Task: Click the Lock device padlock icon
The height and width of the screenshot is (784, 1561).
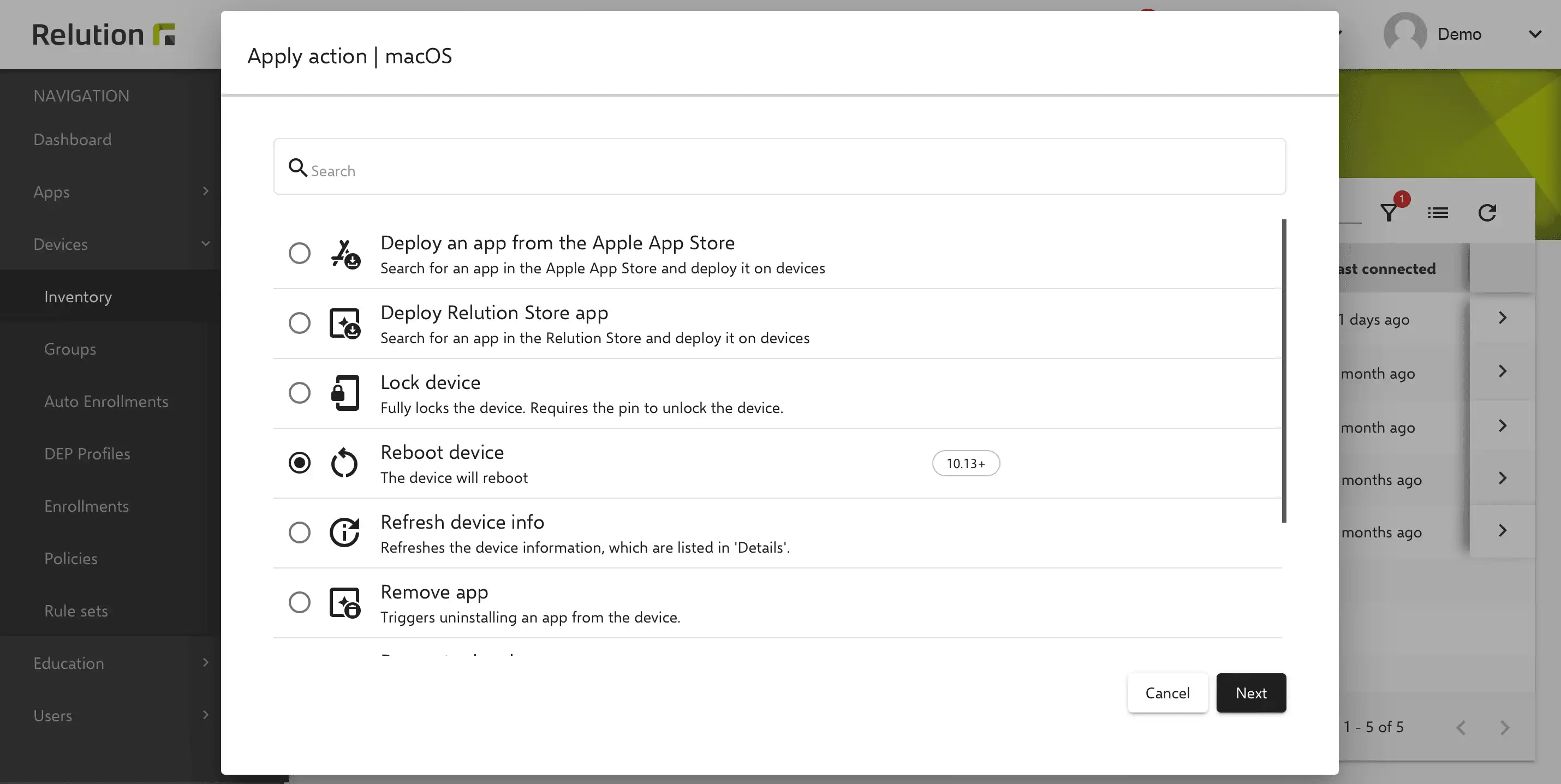Action: point(344,393)
